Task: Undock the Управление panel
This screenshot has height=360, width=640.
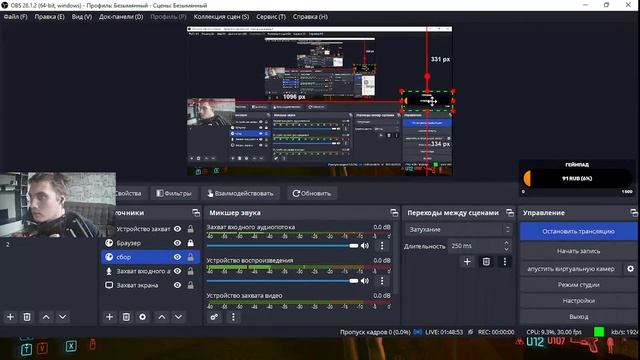Action: [634, 213]
